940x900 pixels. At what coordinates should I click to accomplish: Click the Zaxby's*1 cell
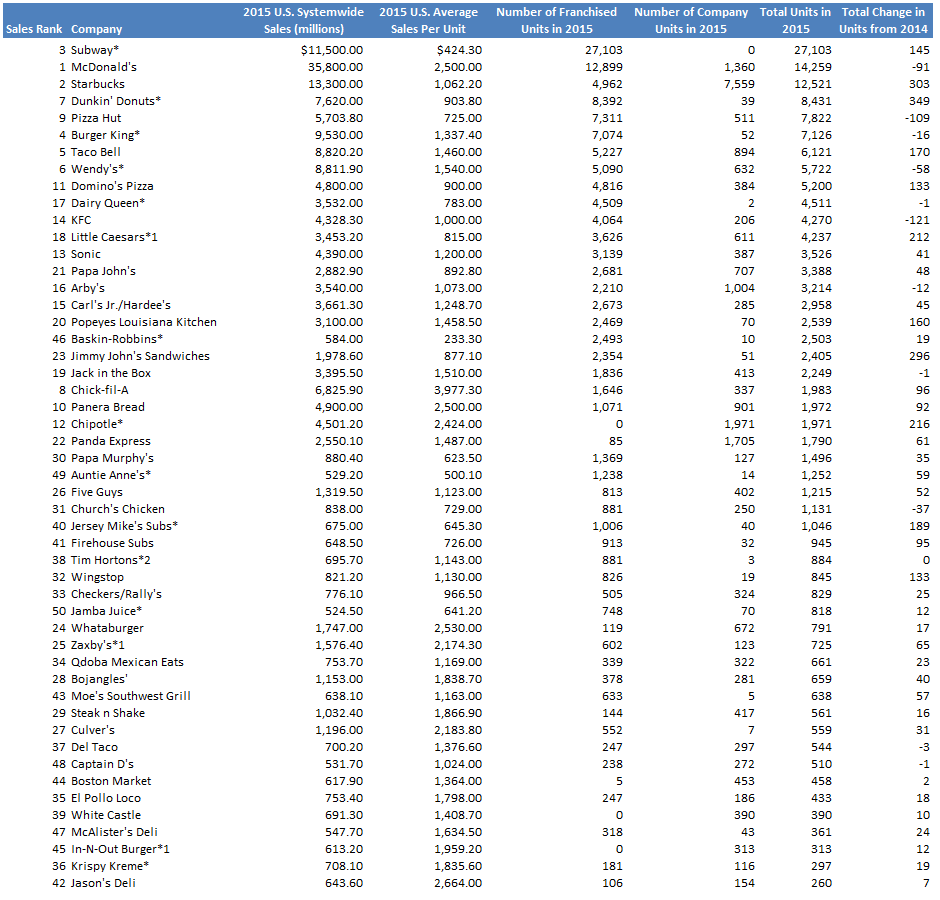point(98,645)
